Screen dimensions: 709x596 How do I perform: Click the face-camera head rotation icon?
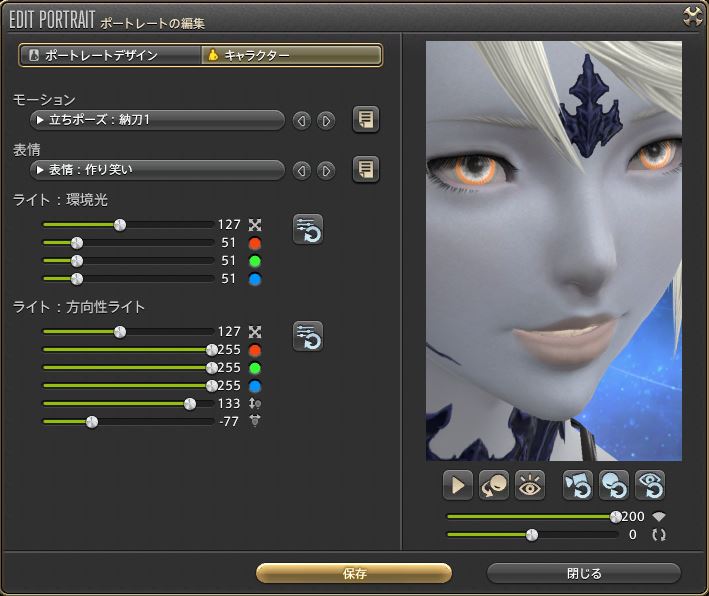[494, 485]
